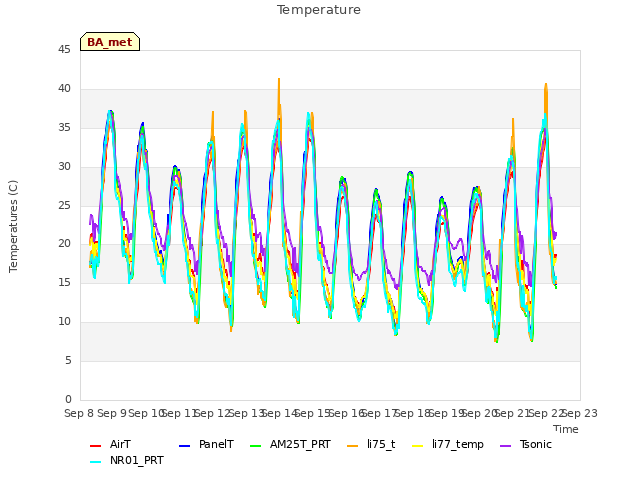This screenshot has width=640, height=480.
Task: Click the Time axis label
Action: (566, 429)
